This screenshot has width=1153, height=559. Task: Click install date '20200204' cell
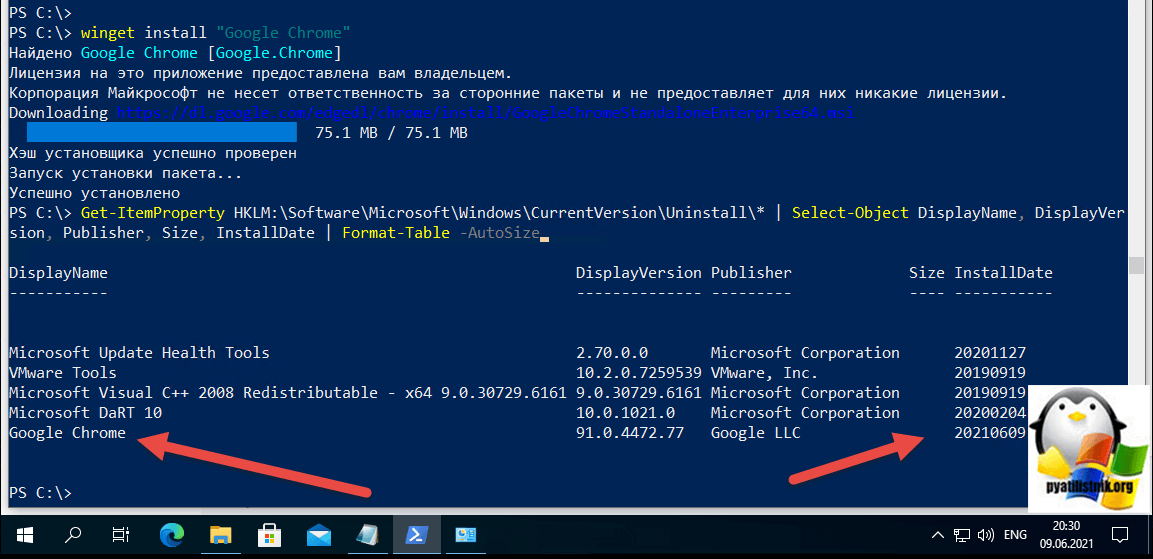pyautogui.click(x=990, y=413)
